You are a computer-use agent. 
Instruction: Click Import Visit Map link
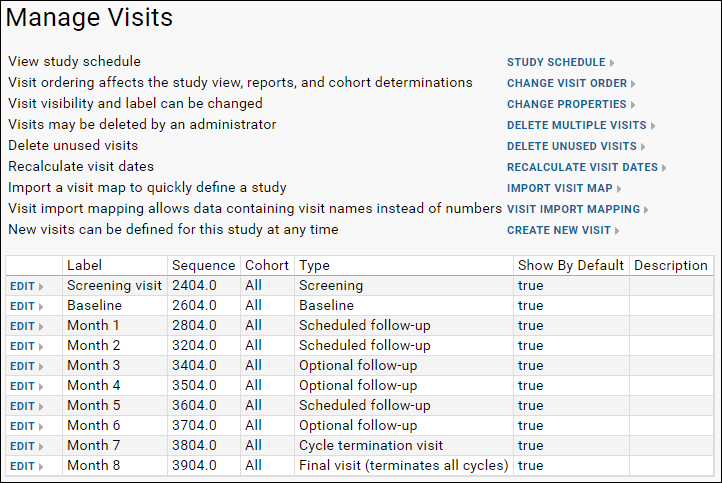pyautogui.click(x=564, y=188)
